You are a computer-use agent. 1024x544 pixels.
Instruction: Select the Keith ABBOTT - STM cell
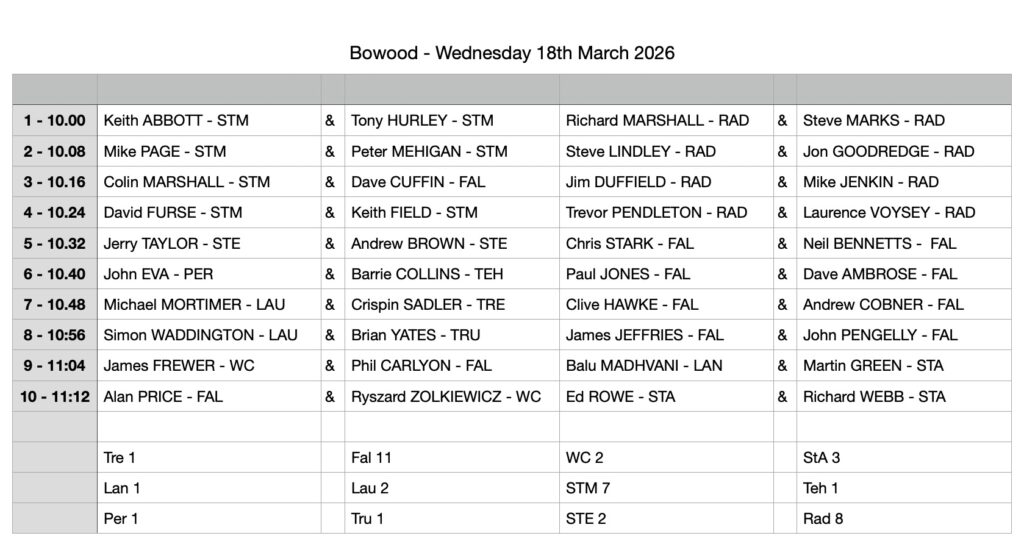click(x=176, y=120)
